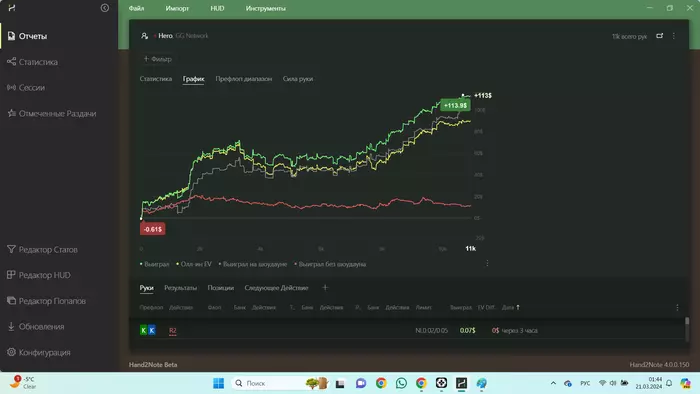This screenshot has width=700, height=394.
Task: Open Редактор HUD
Action: (x=39, y=275)
